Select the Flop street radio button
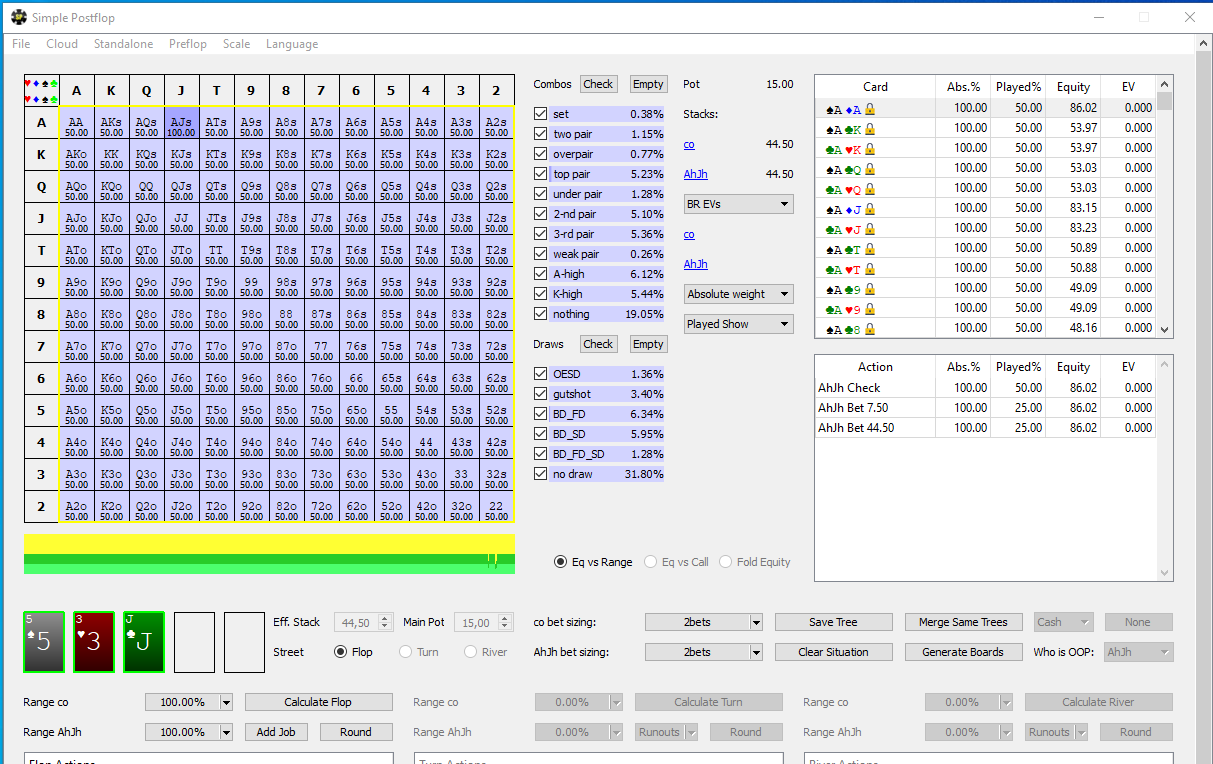 [341, 652]
